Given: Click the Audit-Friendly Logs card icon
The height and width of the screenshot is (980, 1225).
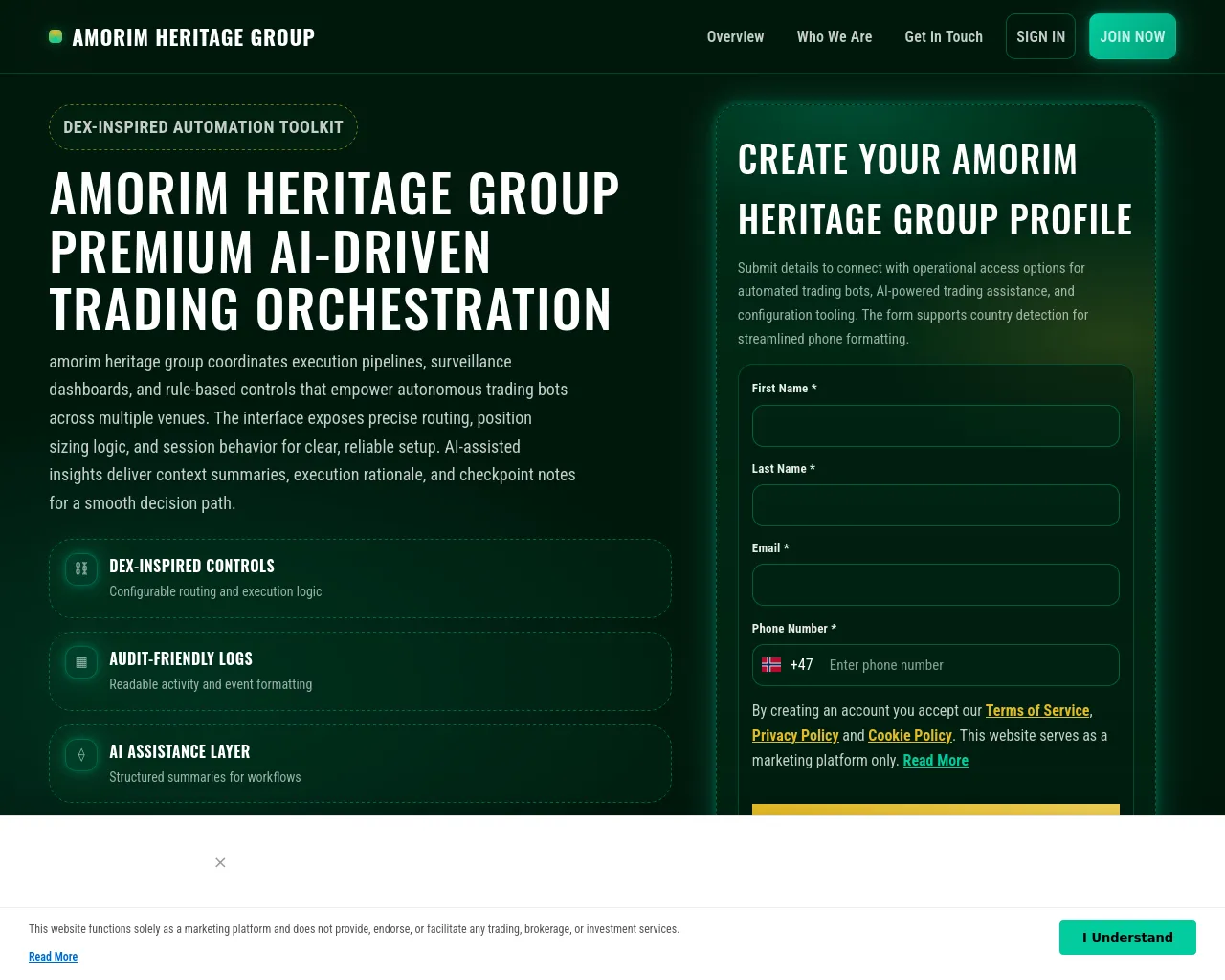Looking at the screenshot, I should [x=81, y=661].
